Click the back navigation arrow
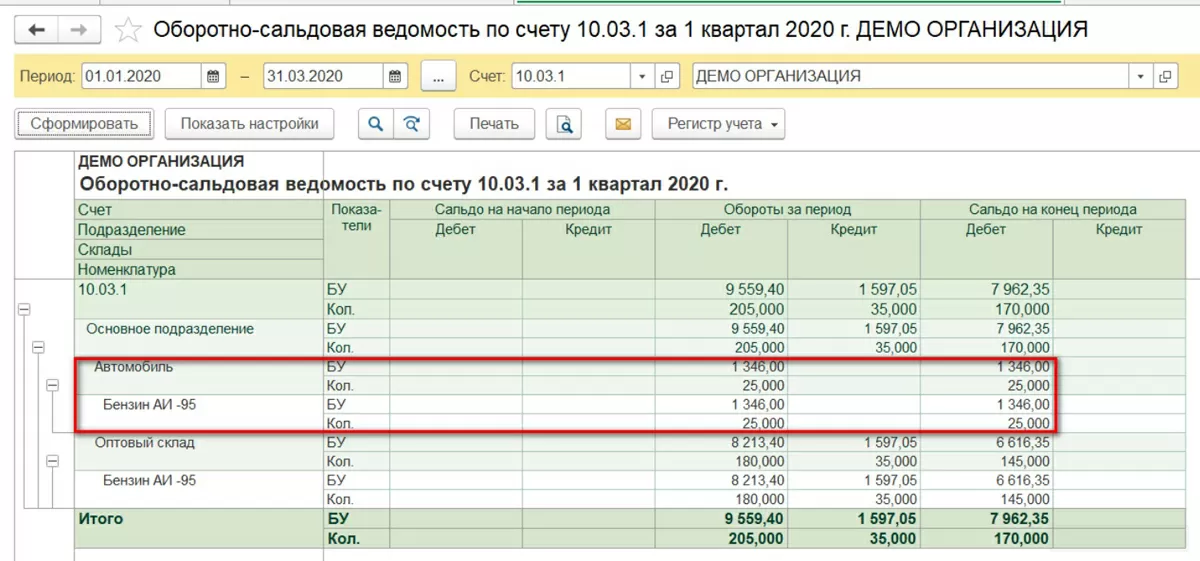The width and height of the screenshot is (1200, 561). pyautogui.click(x=38, y=30)
